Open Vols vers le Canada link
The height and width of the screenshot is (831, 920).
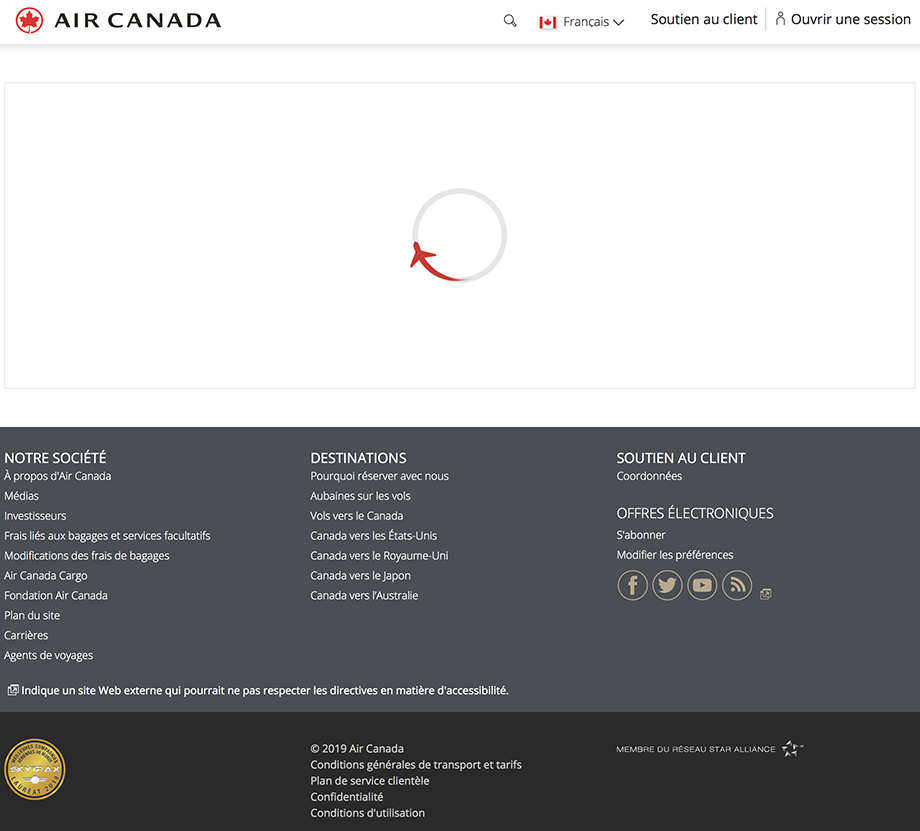[x=357, y=516]
